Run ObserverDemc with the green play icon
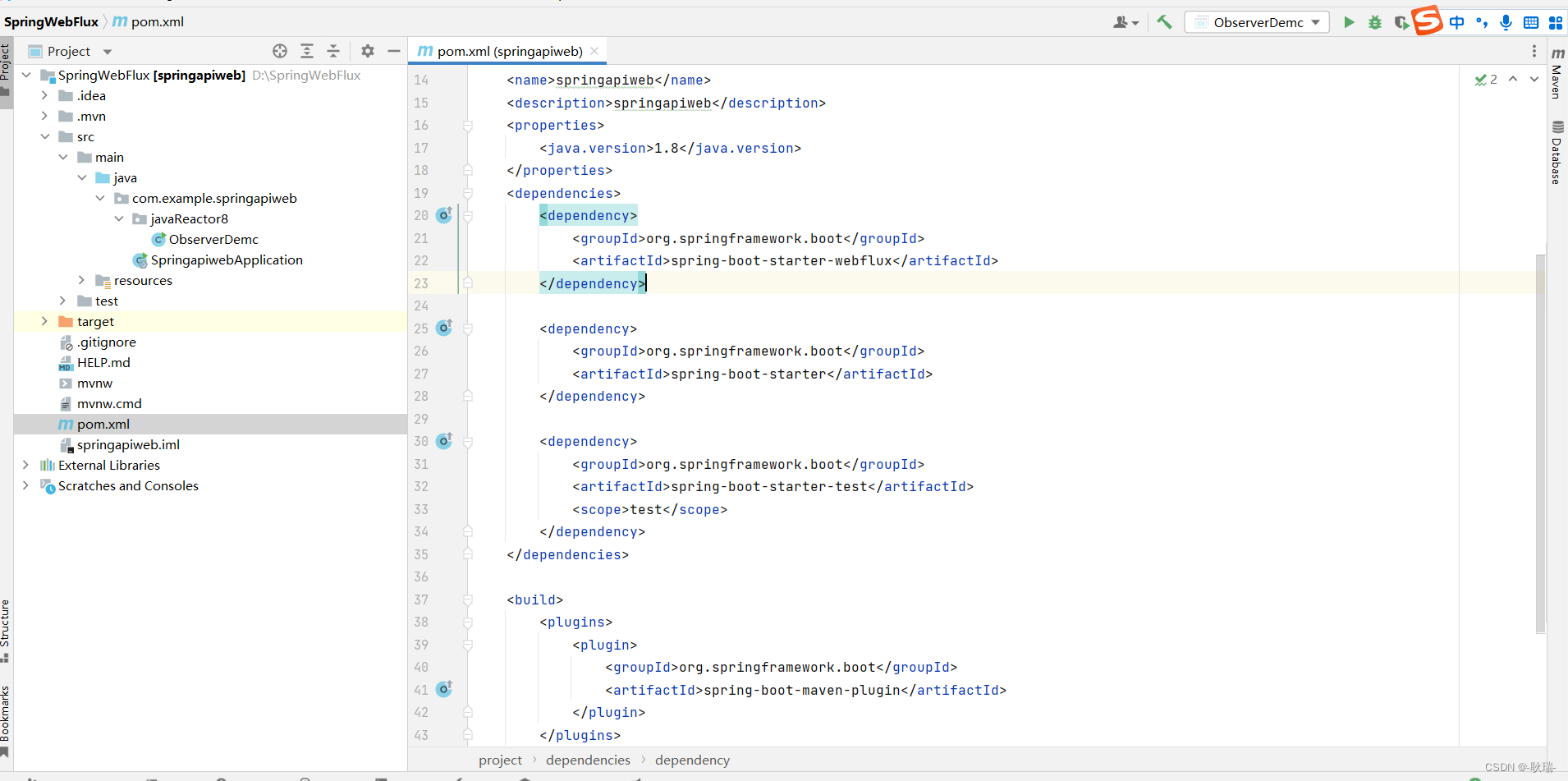Image resolution: width=1568 pixels, height=781 pixels. coord(1349,22)
